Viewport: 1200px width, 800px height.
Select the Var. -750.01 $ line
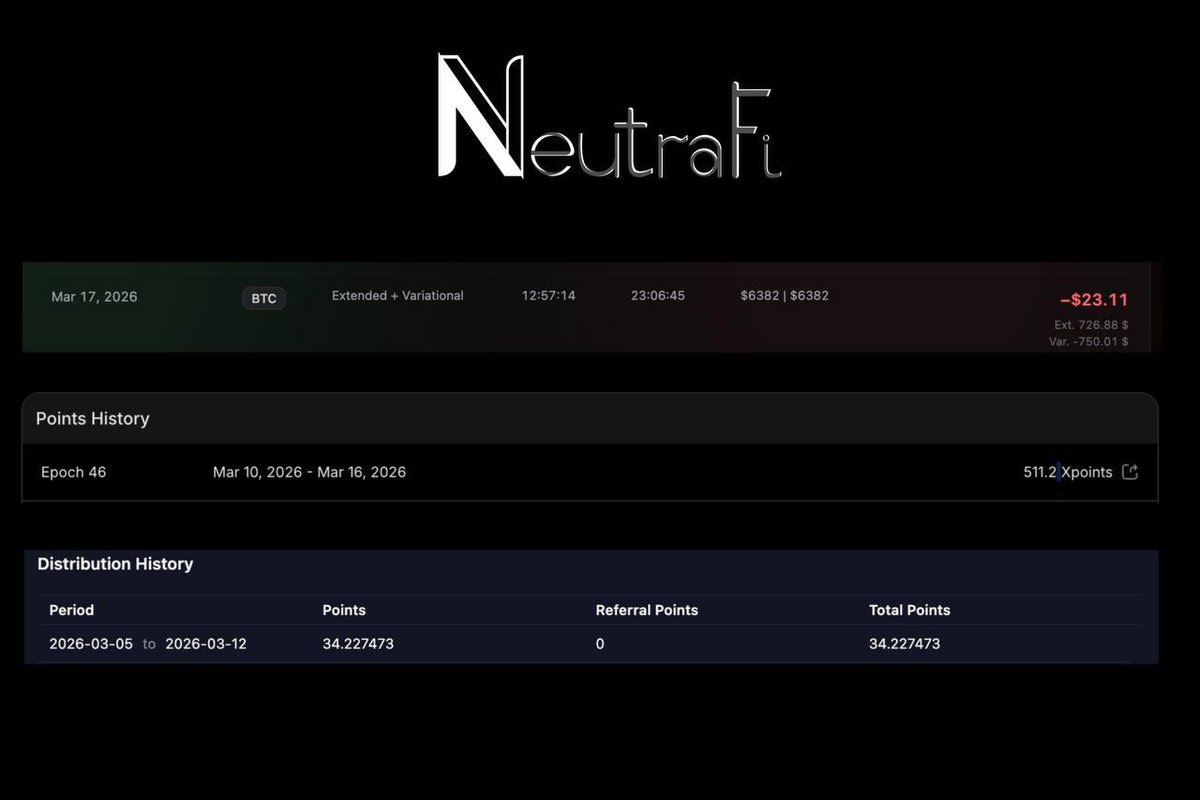pos(1088,341)
